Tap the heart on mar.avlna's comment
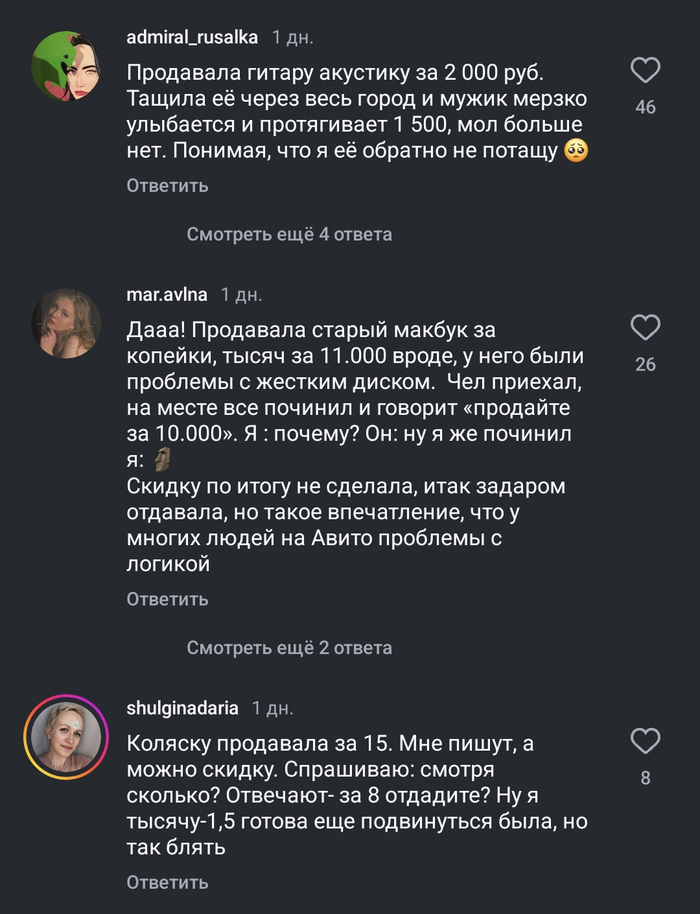 click(x=646, y=327)
